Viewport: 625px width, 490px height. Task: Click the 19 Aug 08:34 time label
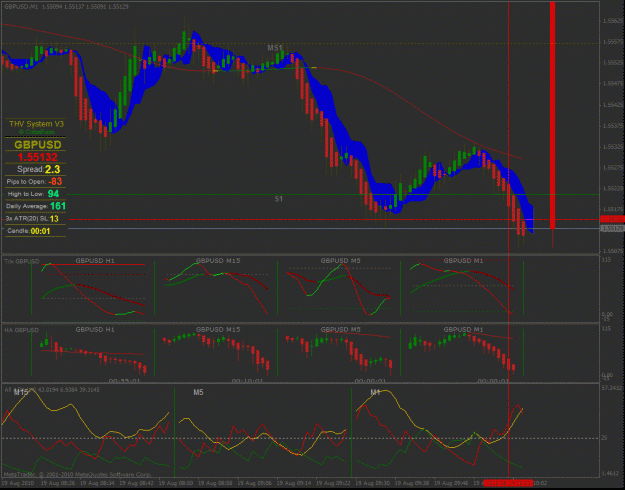(97, 483)
